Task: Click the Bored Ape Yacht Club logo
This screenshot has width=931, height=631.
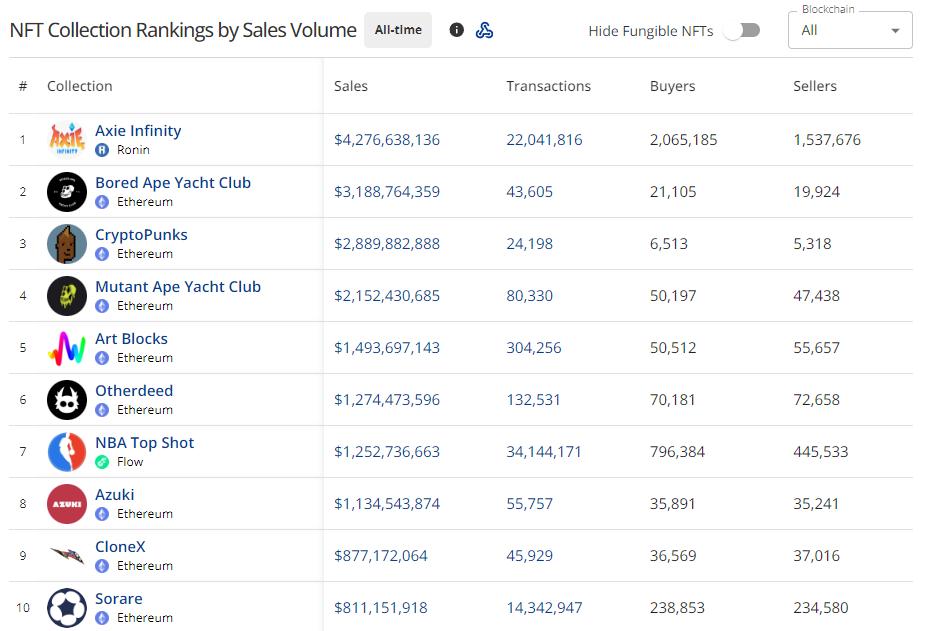Action: pyautogui.click(x=67, y=192)
